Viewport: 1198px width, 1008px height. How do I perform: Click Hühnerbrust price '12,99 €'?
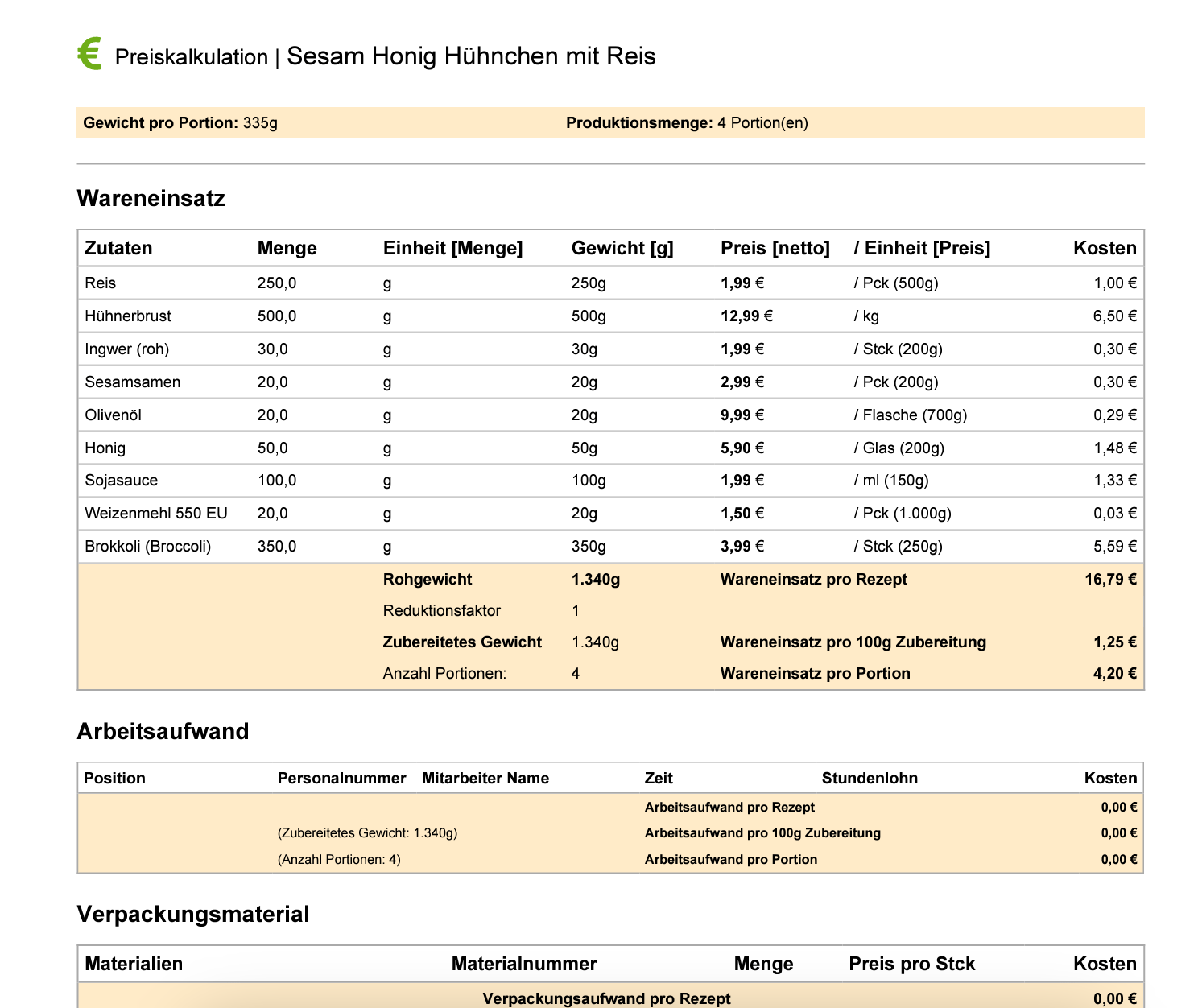(746, 316)
